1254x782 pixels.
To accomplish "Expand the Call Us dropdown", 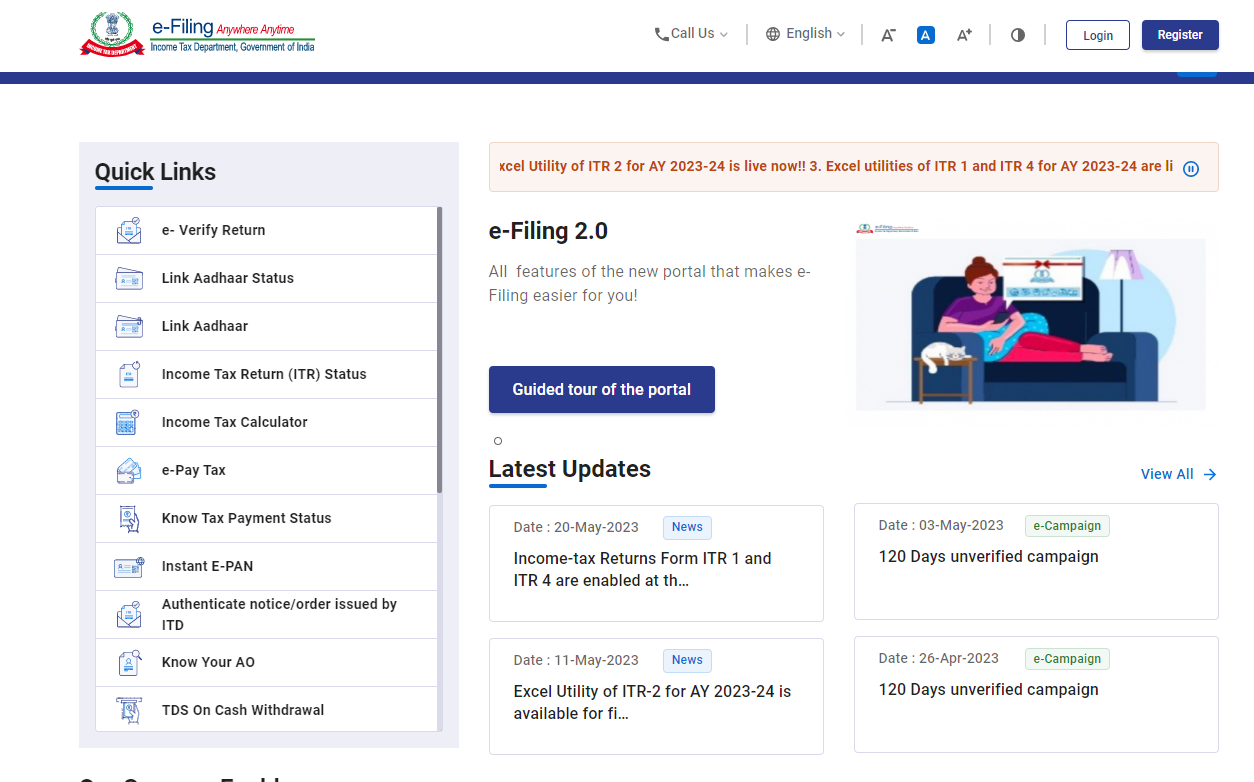I will point(690,33).
